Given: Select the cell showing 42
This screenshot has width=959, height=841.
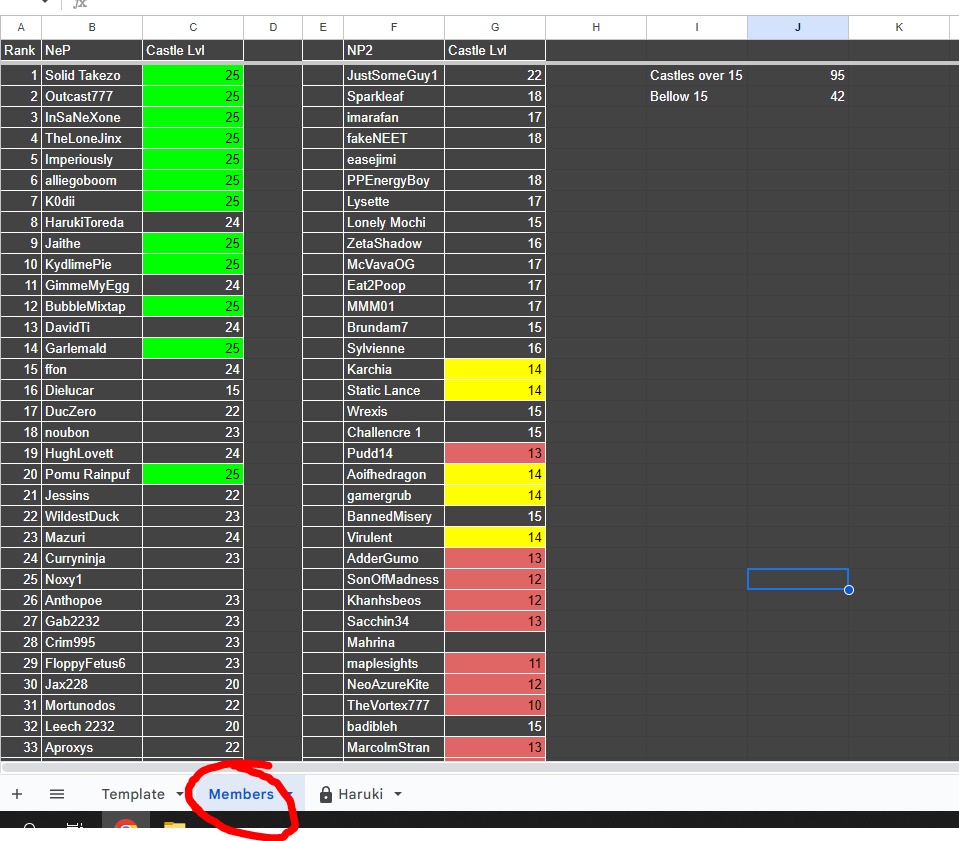Looking at the screenshot, I should pos(798,97).
